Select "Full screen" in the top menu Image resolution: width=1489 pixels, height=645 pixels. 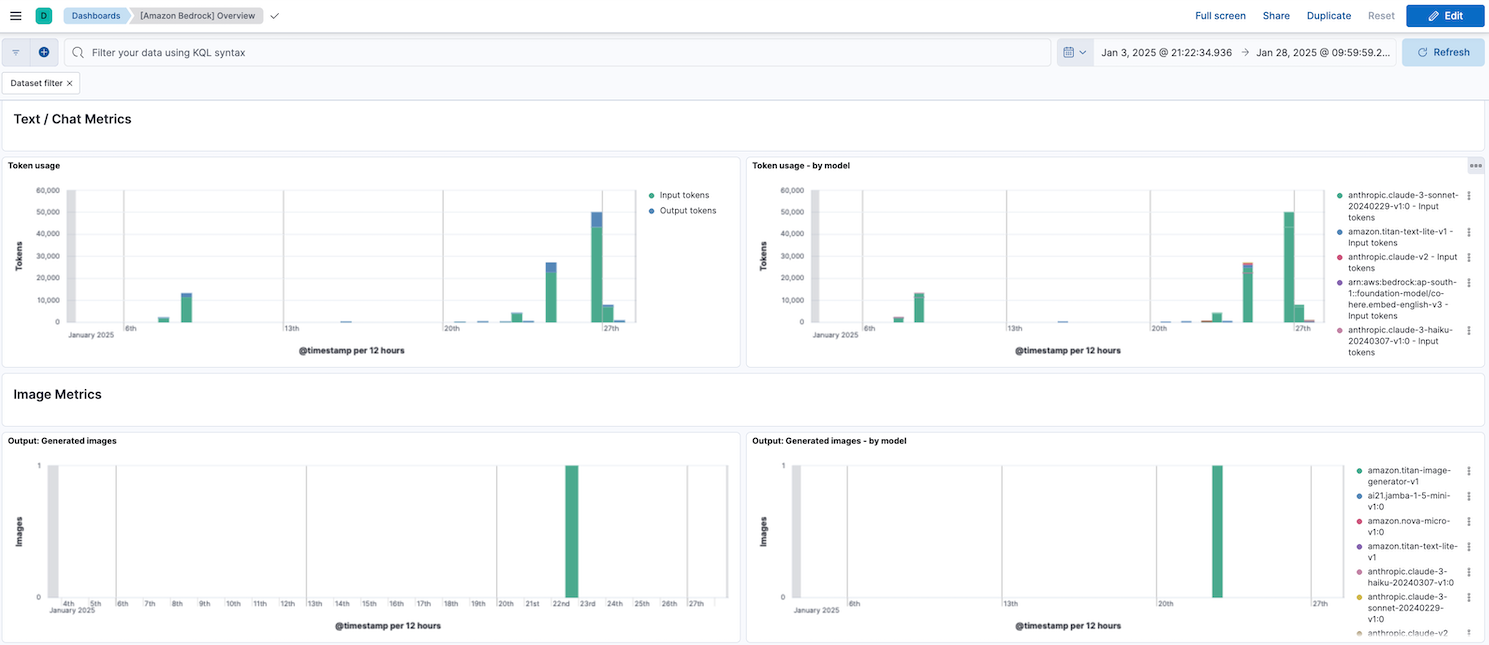1220,15
